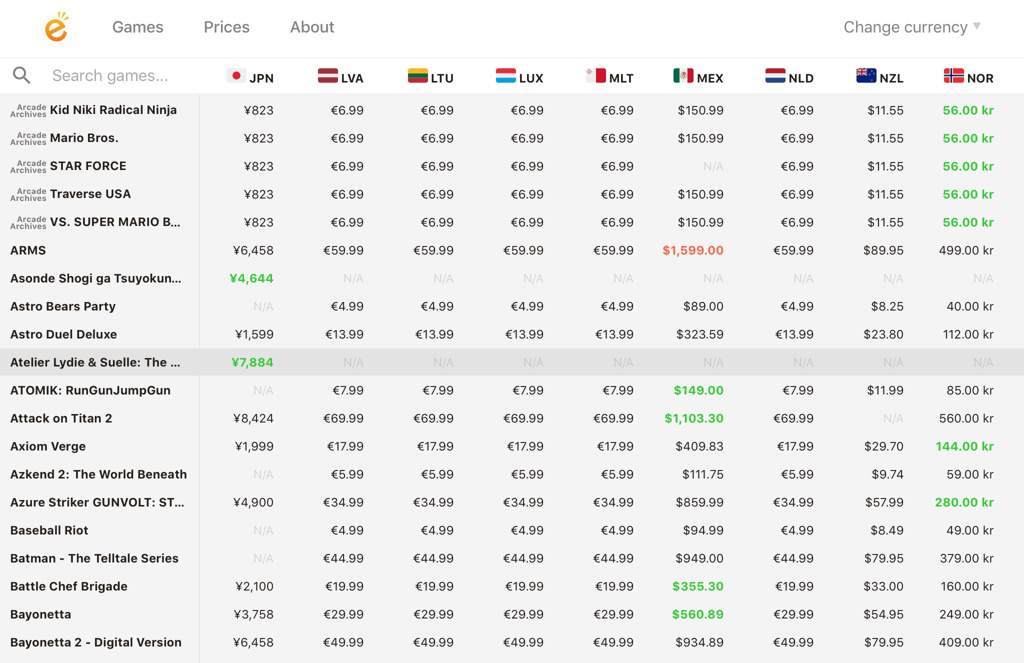
Task: Click the Lithuania flag icon
Action: click(x=418, y=75)
